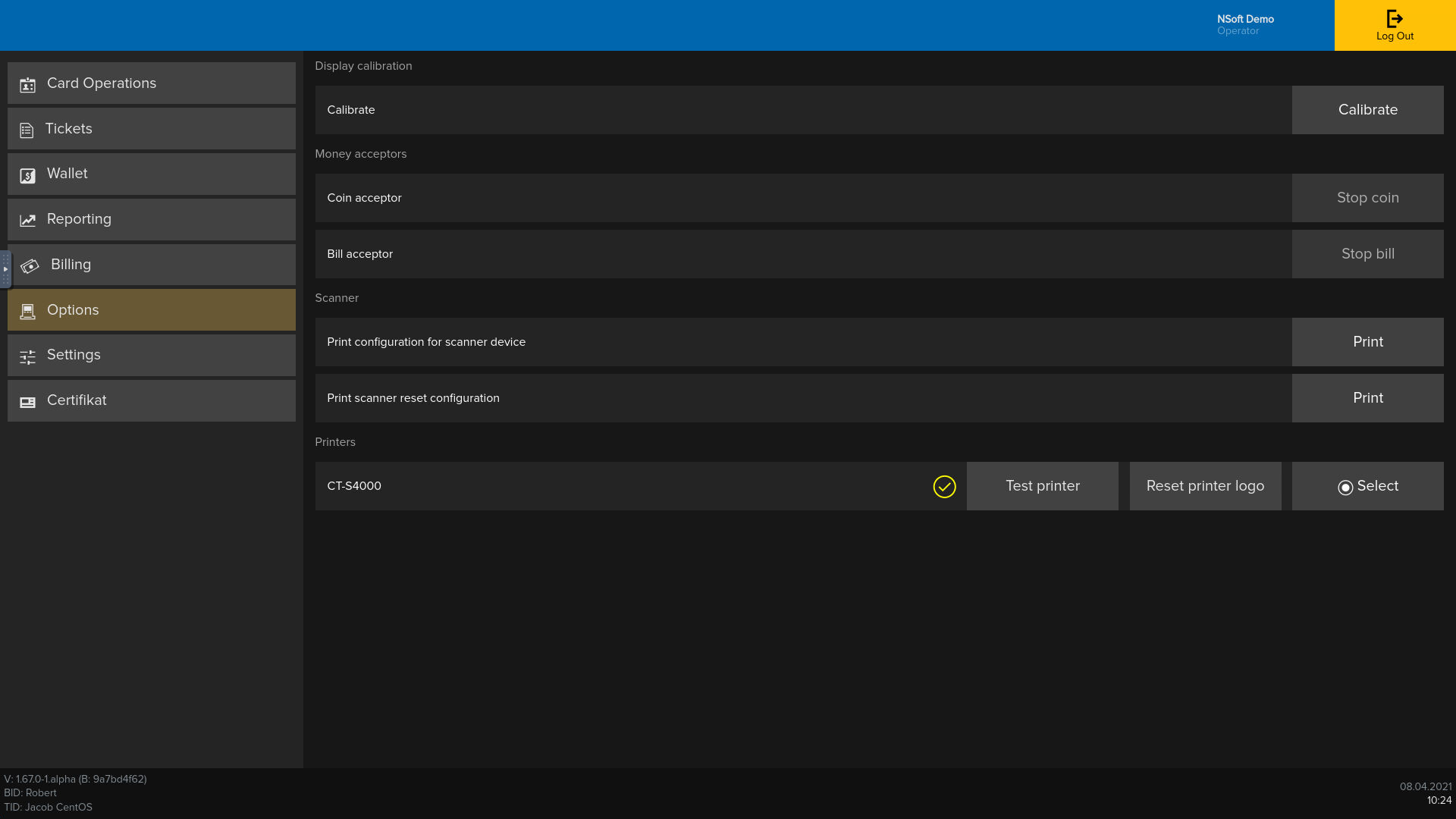Click the Tickets sidebar icon

[x=27, y=130]
